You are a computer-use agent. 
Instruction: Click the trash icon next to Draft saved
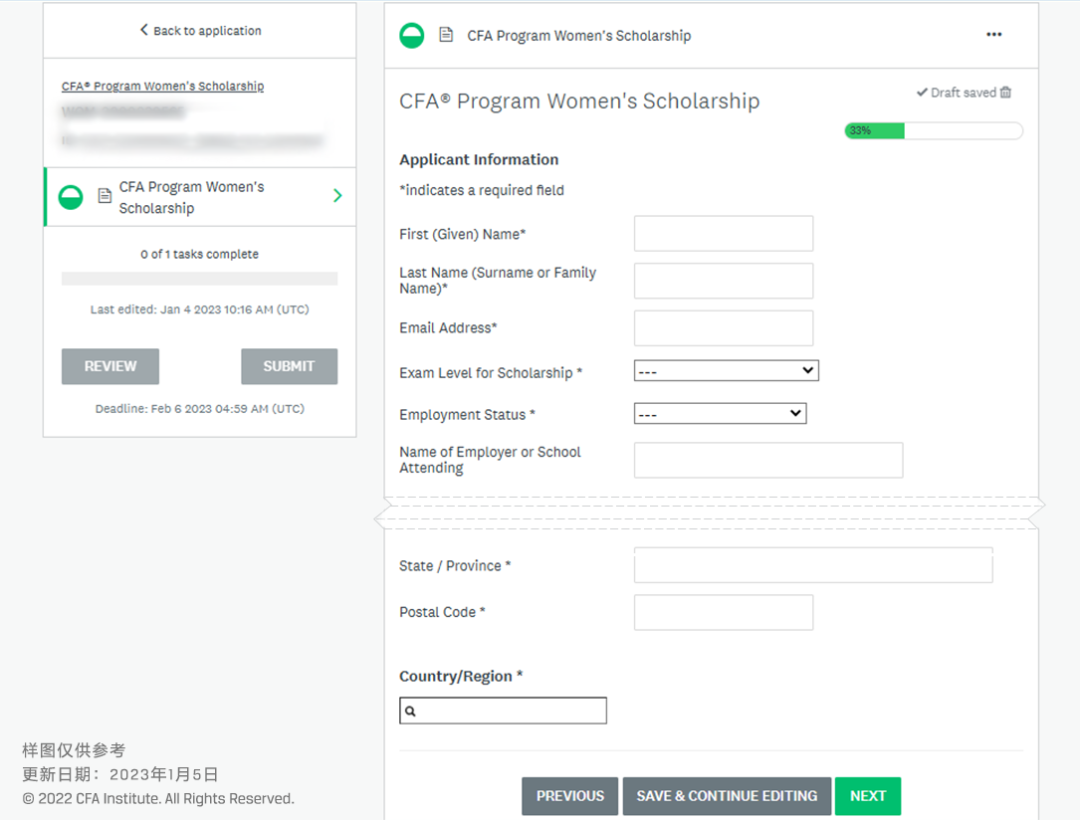(x=1006, y=92)
